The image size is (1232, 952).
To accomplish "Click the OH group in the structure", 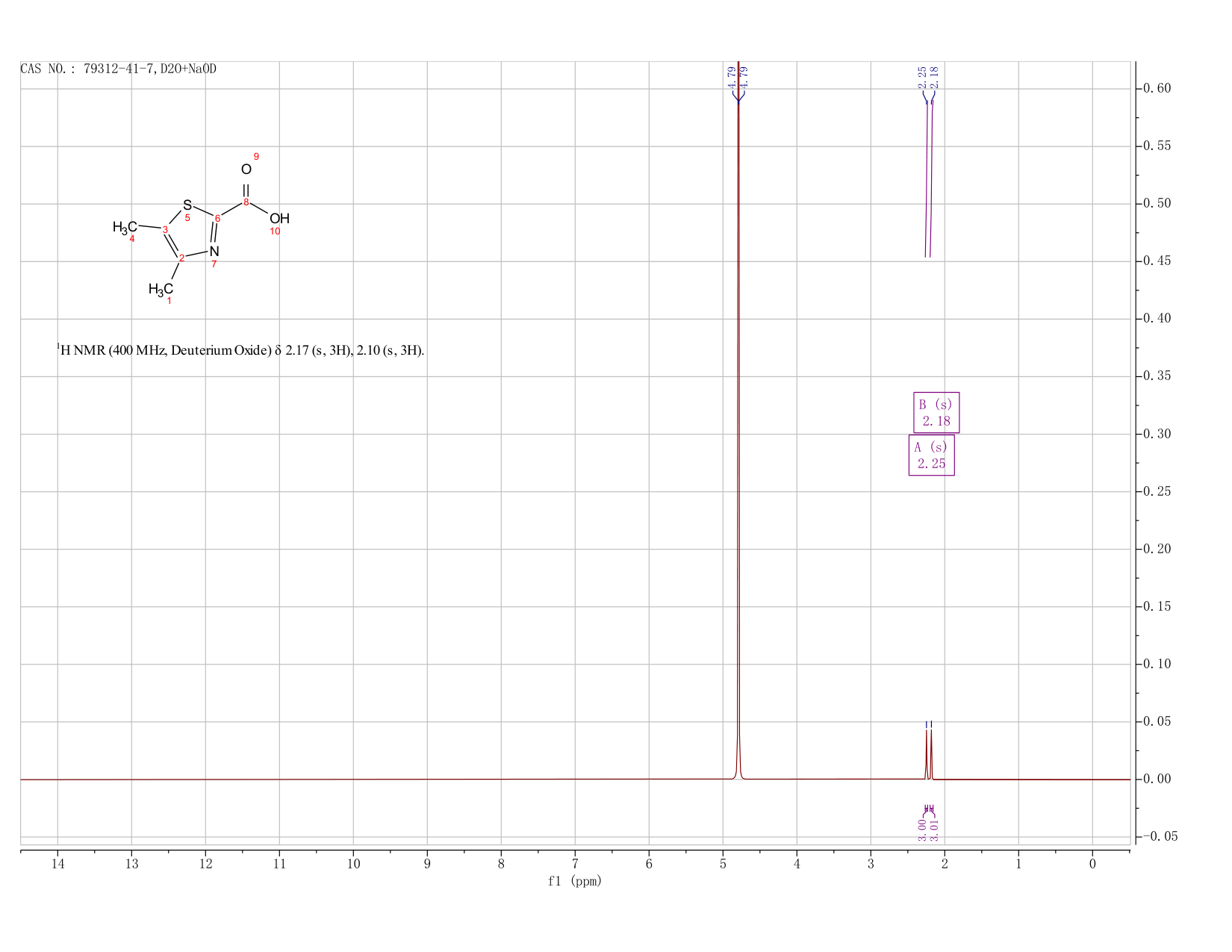I will (x=279, y=219).
